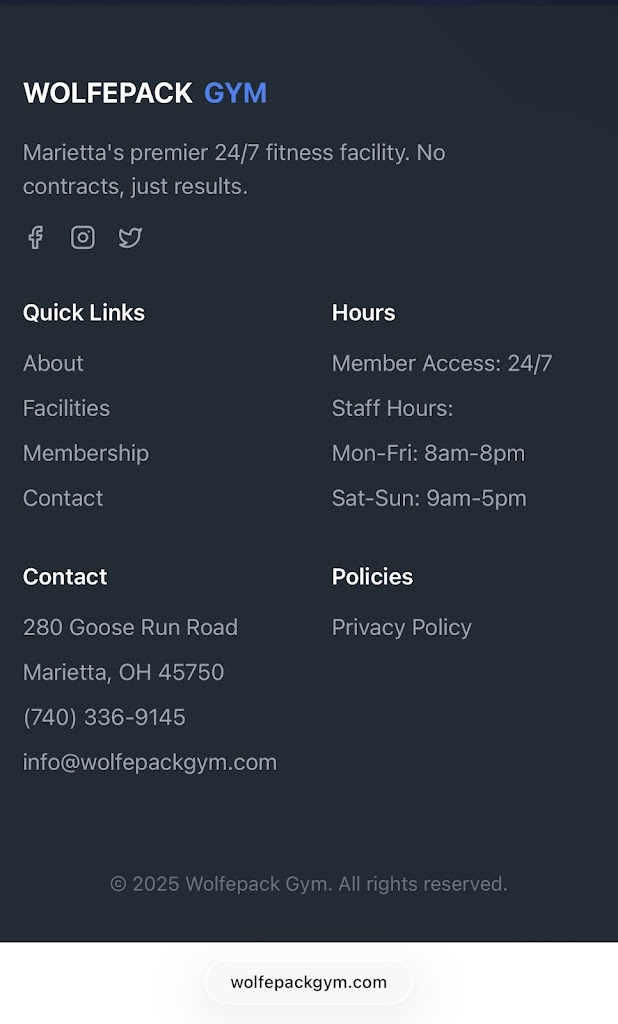Open the Facilities quick link
Viewport: 618px width, 1024px height.
(x=66, y=408)
